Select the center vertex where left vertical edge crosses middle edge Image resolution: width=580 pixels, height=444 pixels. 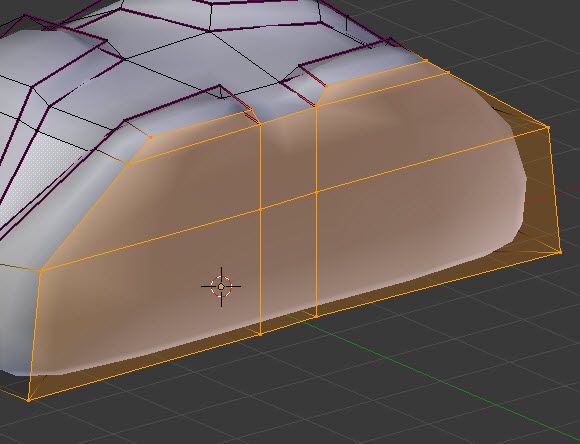pyautogui.click(x=261, y=210)
